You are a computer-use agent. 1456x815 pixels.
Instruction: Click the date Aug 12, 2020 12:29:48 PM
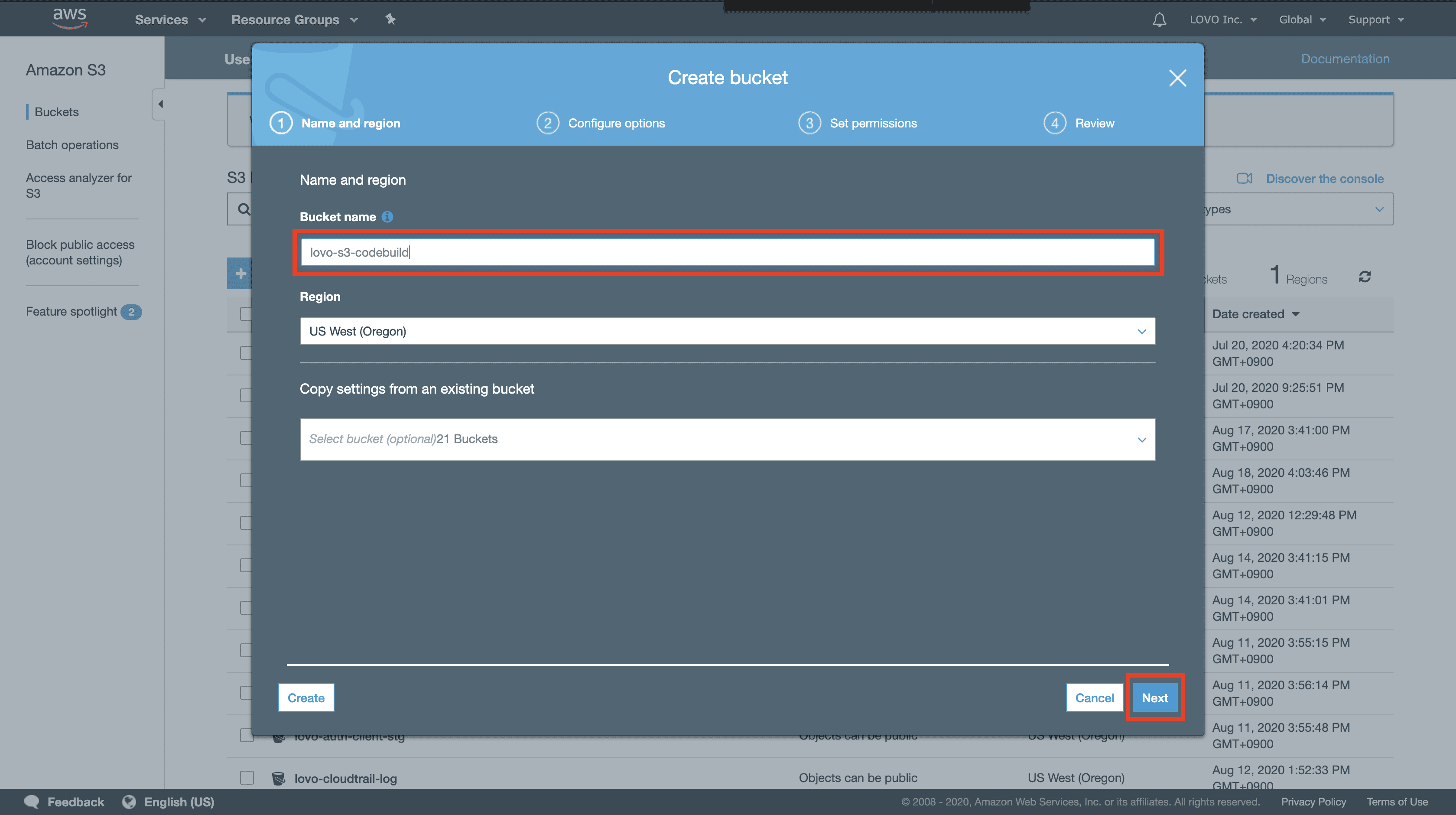pos(1284,523)
